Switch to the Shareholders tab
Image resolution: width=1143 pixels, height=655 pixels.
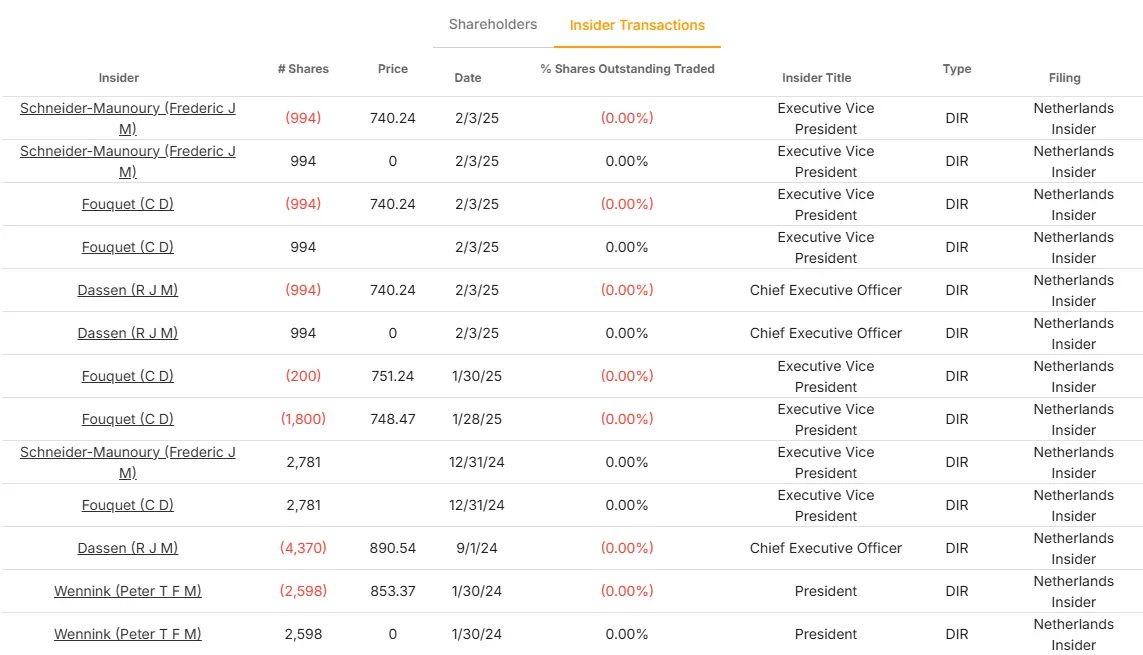tap(493, 24)
